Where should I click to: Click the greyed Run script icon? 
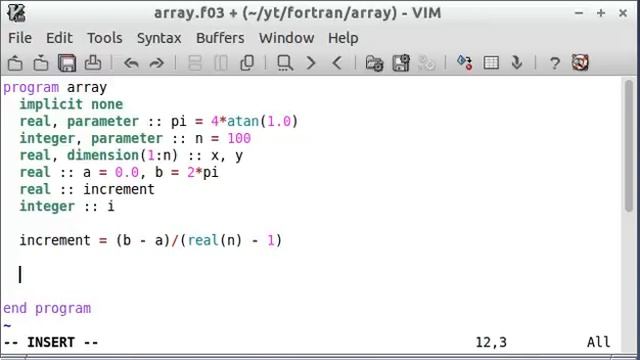click(x=427, y=63)
